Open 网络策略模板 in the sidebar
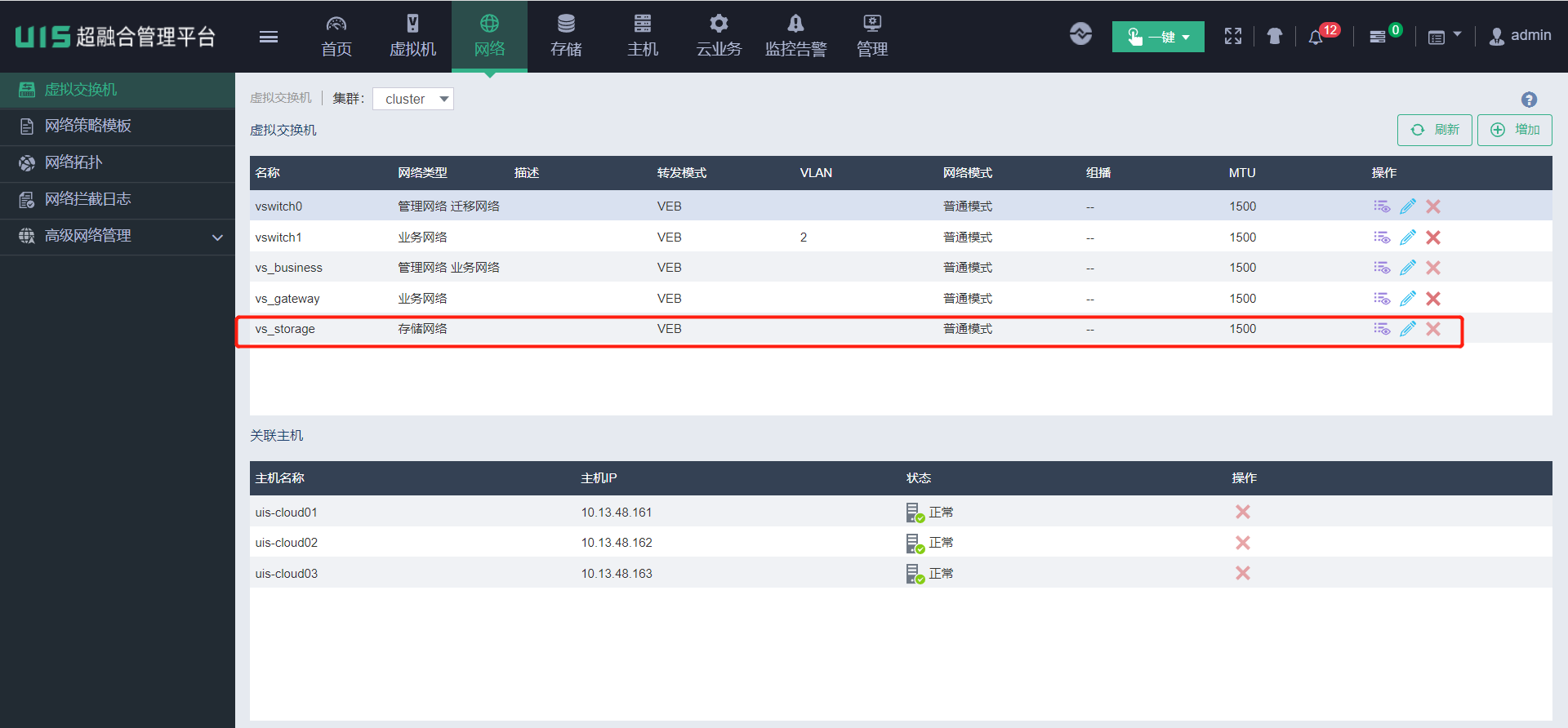The image size is (1568, 728). coord(118,126)
